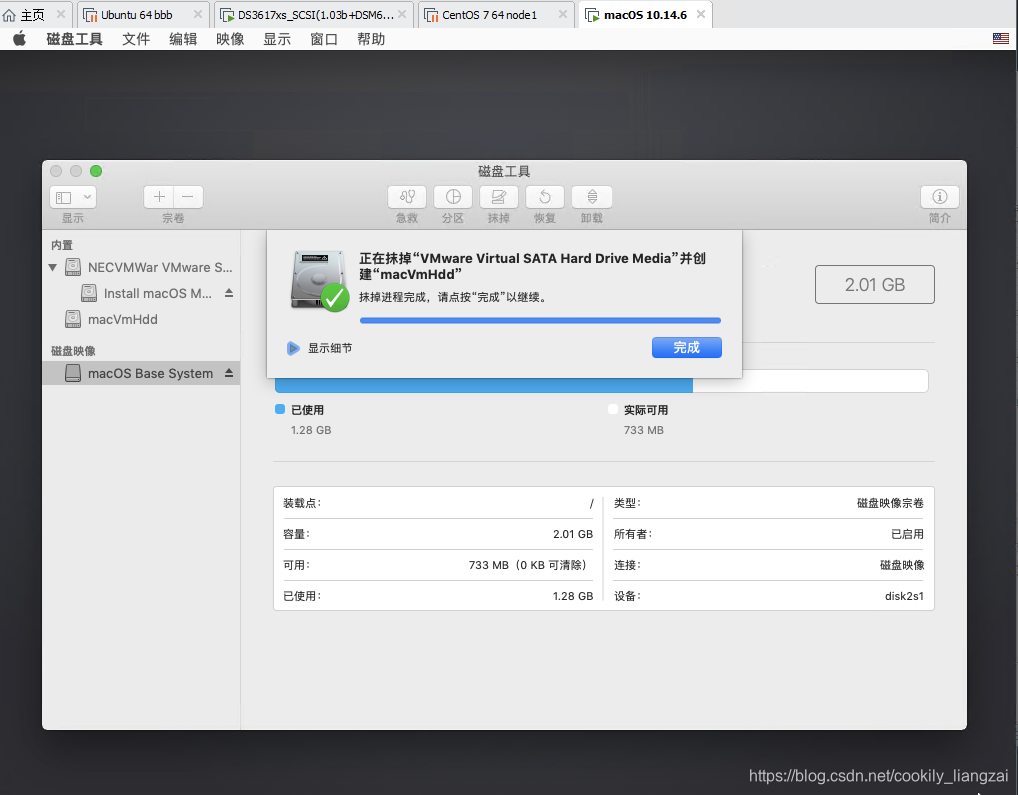The width and height of the screenshot is (1018, 795).
Task: Open the 映像 menu
Action: tap(230, 39)
